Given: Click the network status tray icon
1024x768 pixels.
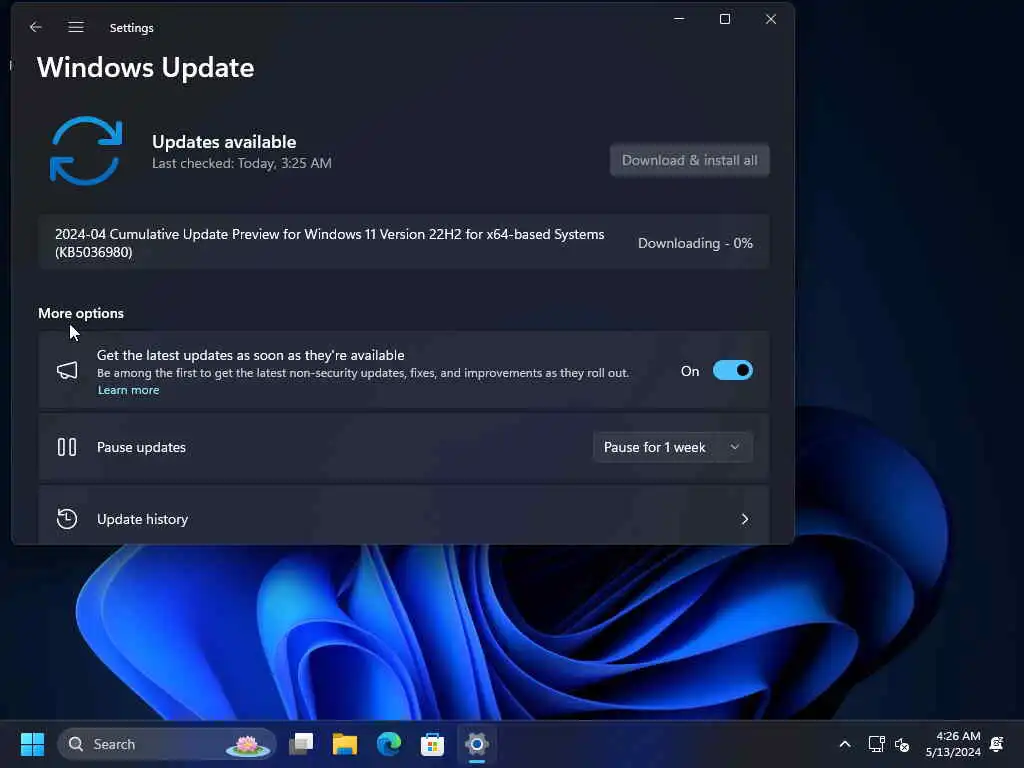Looking at the screenshot, I should tap(876, 744).
